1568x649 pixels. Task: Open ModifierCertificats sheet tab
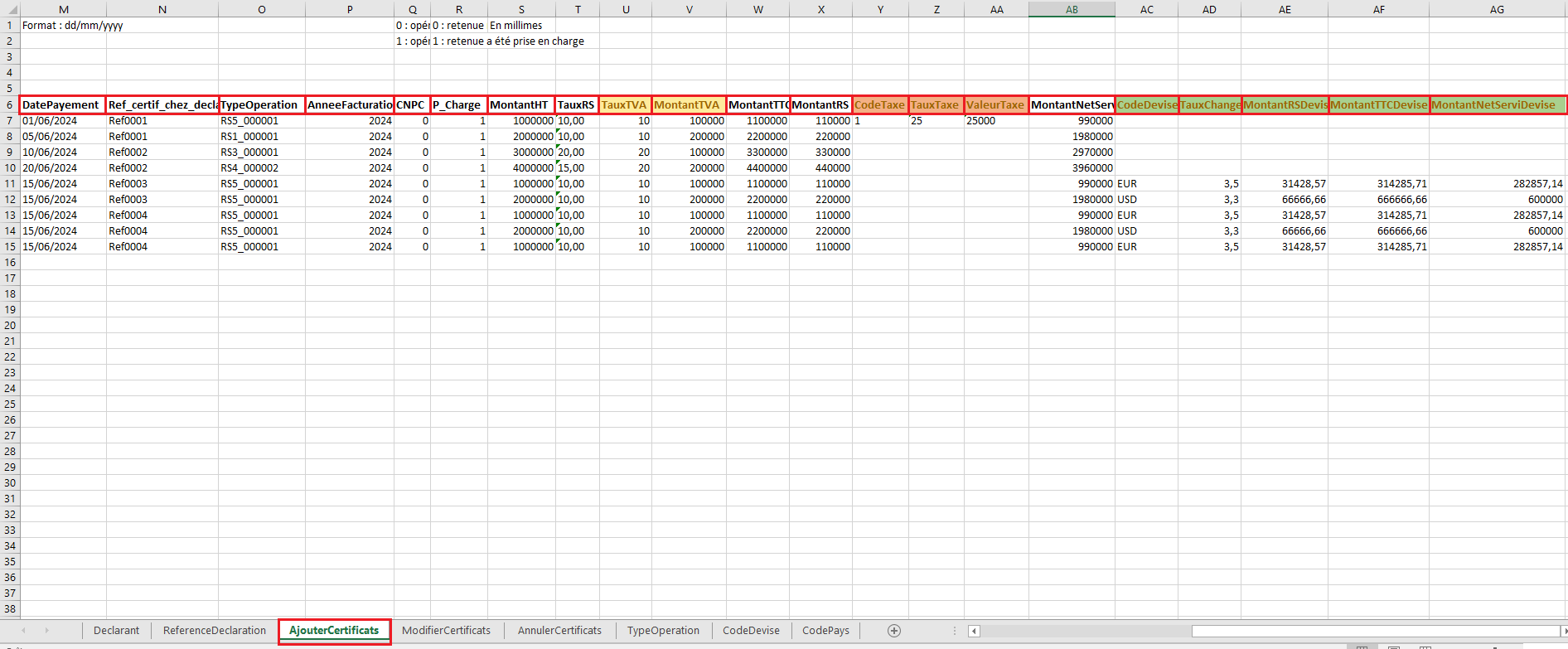pyautogui.click(x=446, y=631)
